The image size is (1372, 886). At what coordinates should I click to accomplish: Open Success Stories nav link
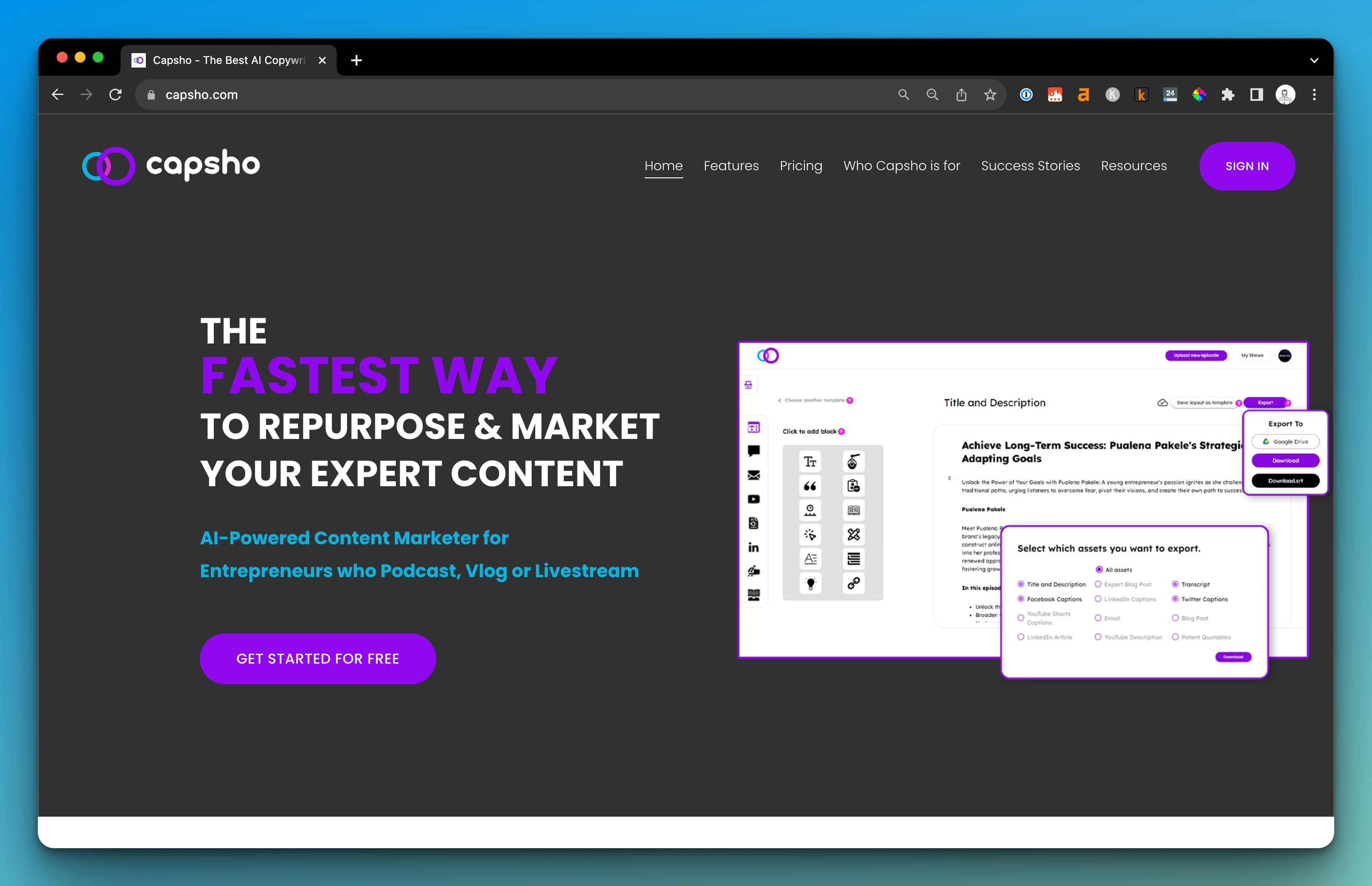(1030, 166)
